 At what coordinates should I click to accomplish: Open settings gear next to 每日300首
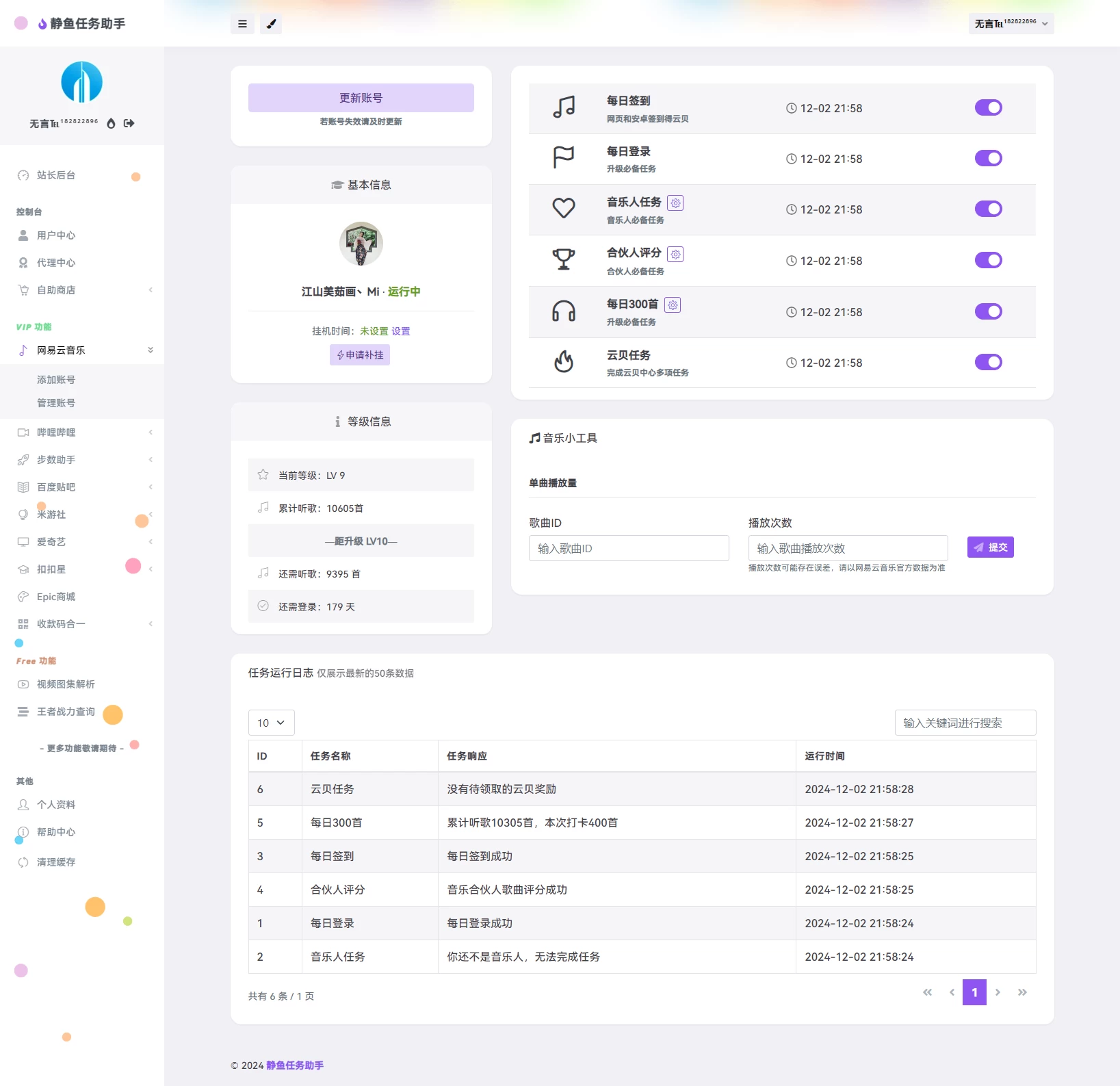click(x=673, y=305)
